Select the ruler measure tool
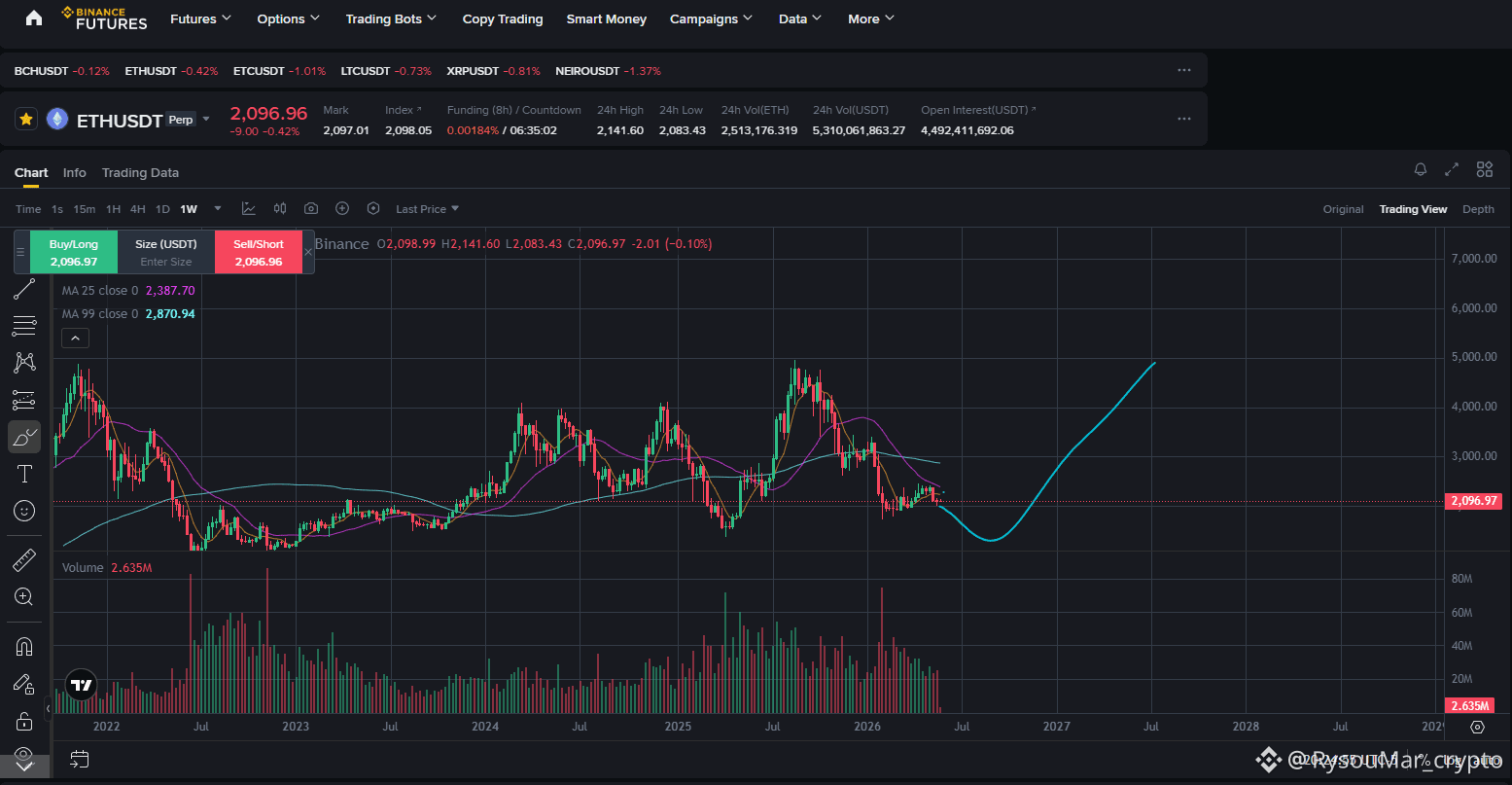Image resolution: width=1512 pixels, height=785 pixels. click(x=24, y=560)
